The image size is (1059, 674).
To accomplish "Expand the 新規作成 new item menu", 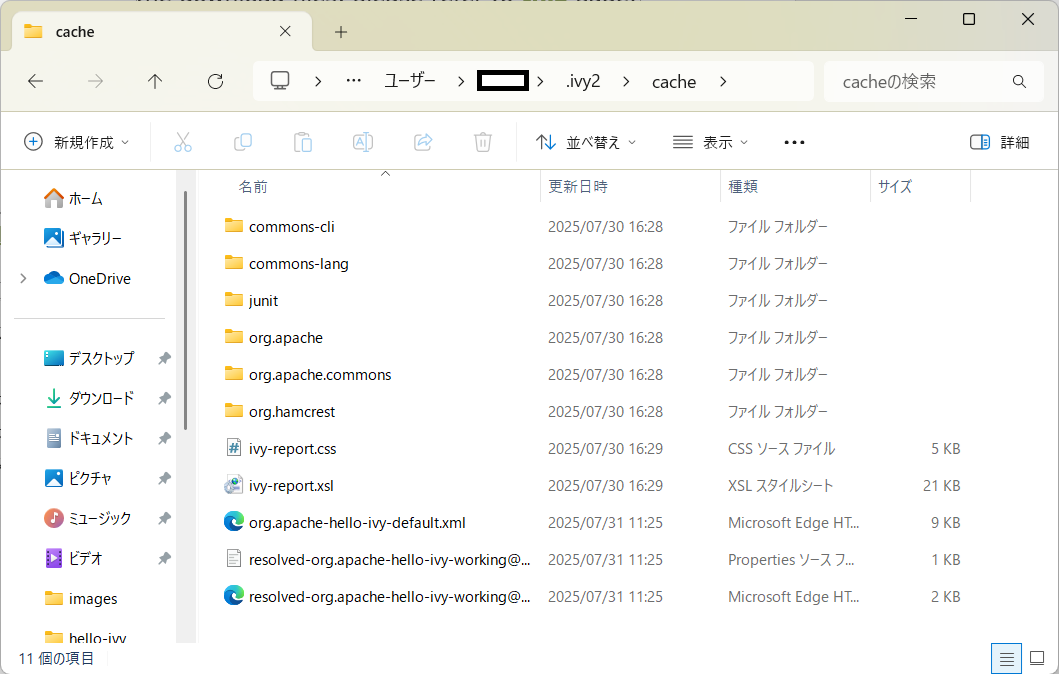I will point(77,142).
